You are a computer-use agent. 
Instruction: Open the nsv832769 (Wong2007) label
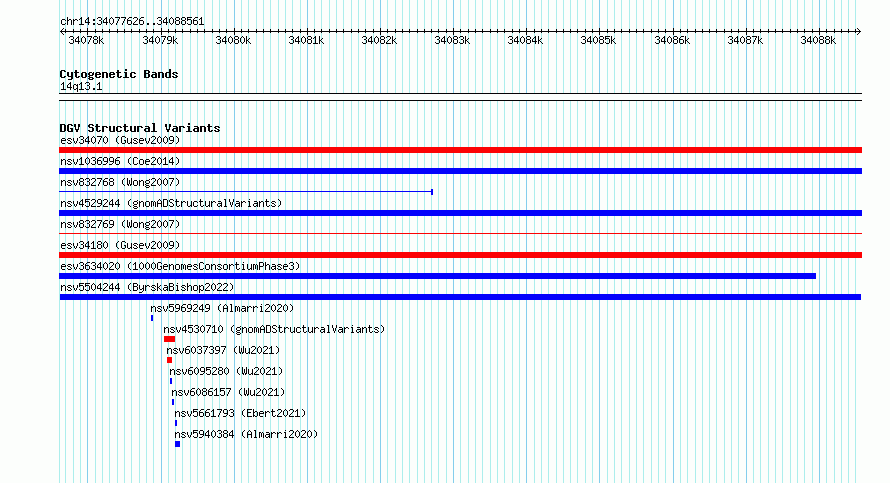(x=120, y=224)
